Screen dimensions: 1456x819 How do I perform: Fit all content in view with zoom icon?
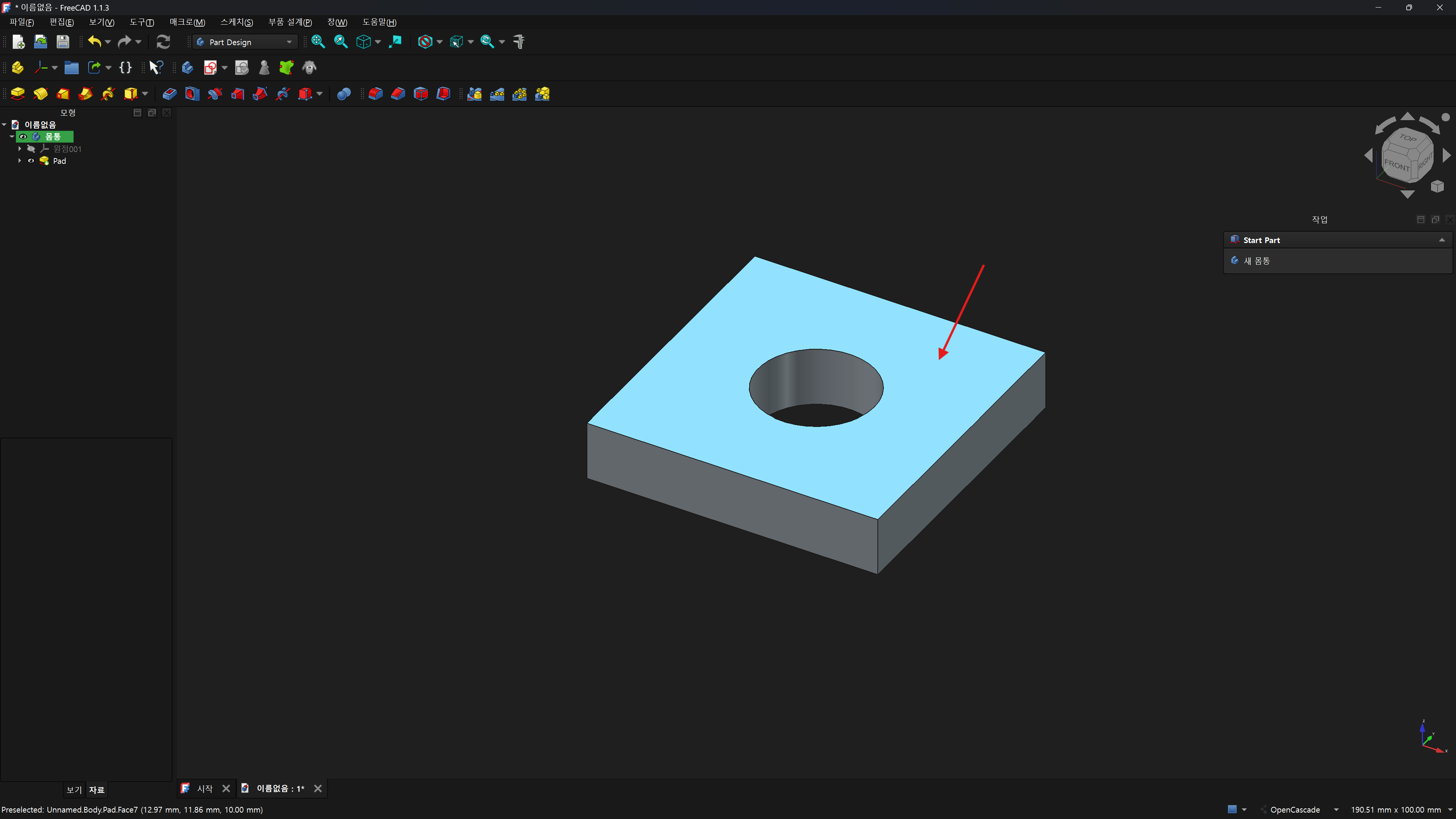pyautogui.click(x=318, y=42)
